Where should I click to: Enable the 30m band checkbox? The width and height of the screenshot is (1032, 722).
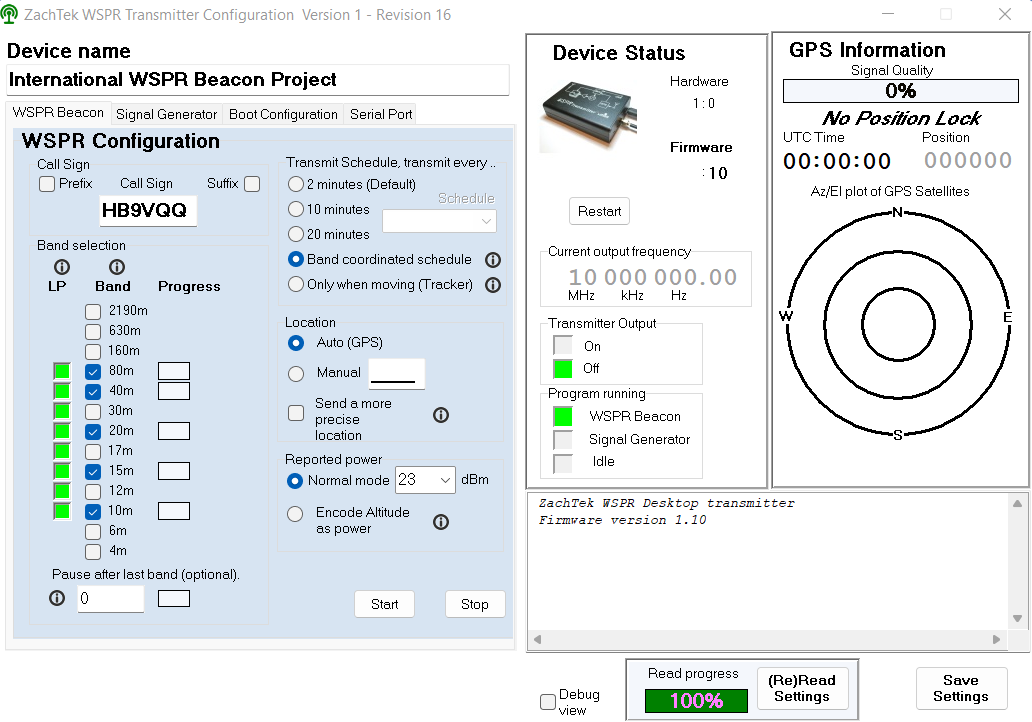coord(93,411)
